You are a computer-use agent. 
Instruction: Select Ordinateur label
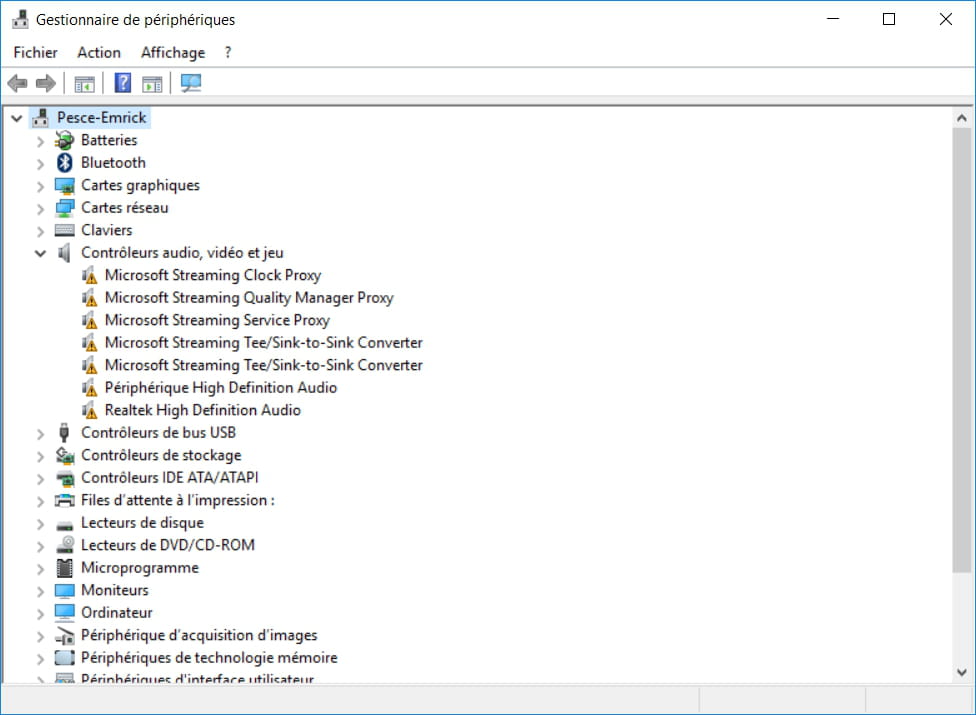[117, 613]
